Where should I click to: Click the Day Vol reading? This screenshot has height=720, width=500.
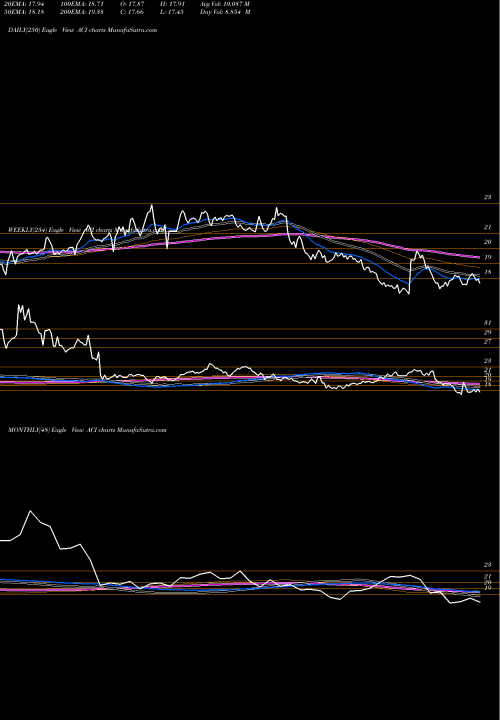pyautogui.click(x=225, y=11)
